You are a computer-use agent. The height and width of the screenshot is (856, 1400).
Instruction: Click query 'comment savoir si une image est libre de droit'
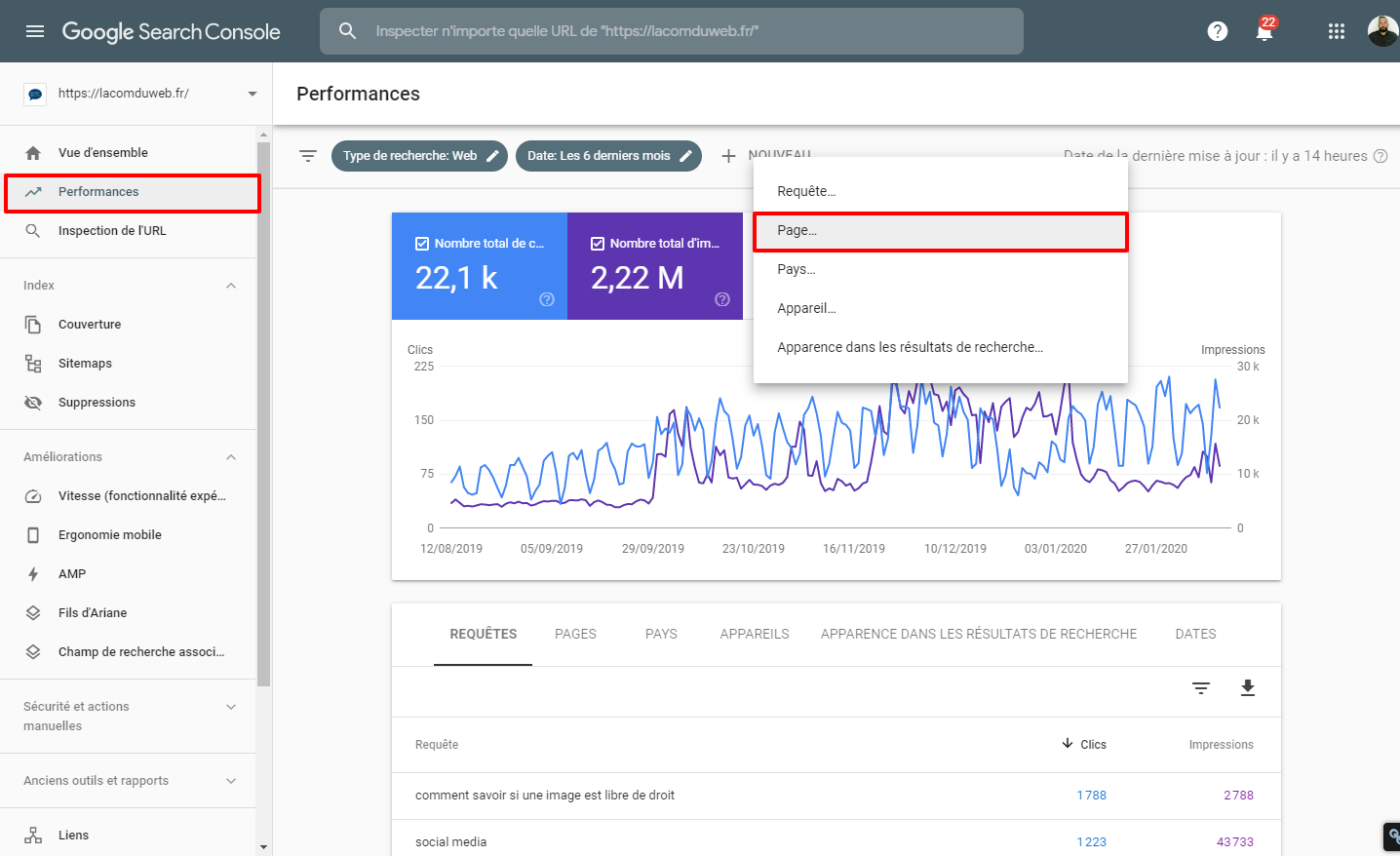(545, 796)
